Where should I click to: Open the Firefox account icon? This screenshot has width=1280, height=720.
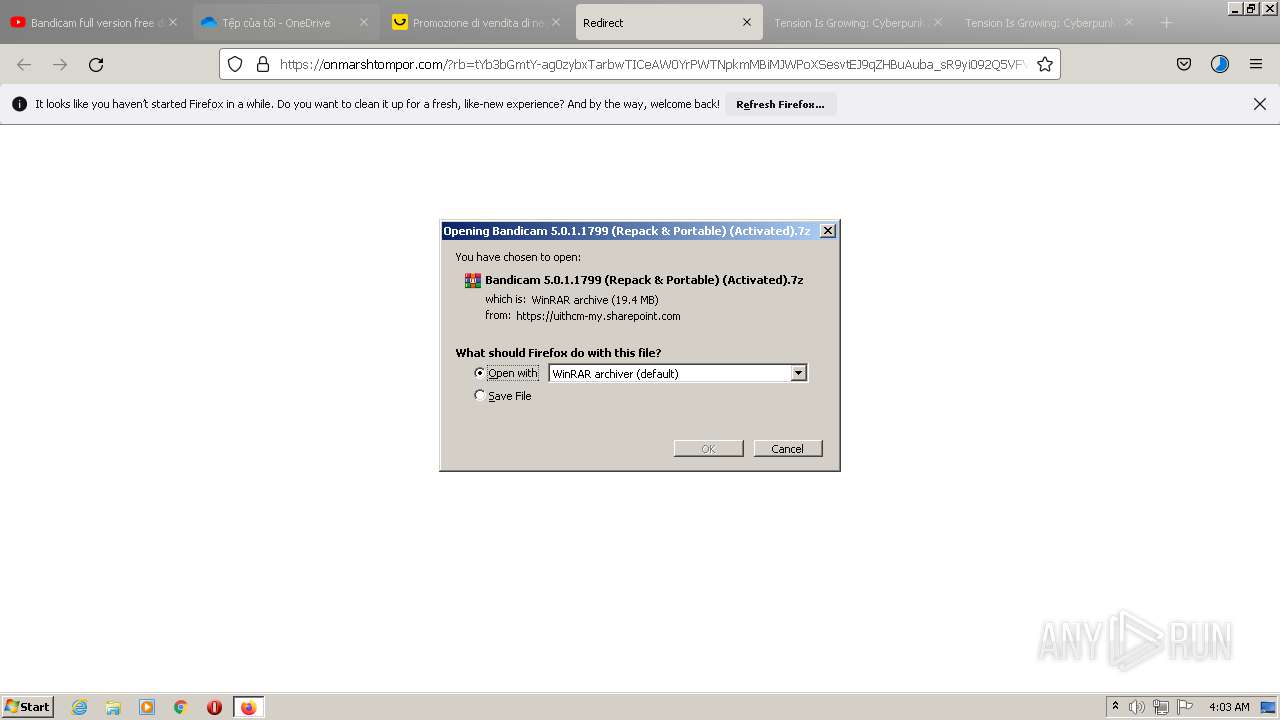click(x=1220, y=64)
